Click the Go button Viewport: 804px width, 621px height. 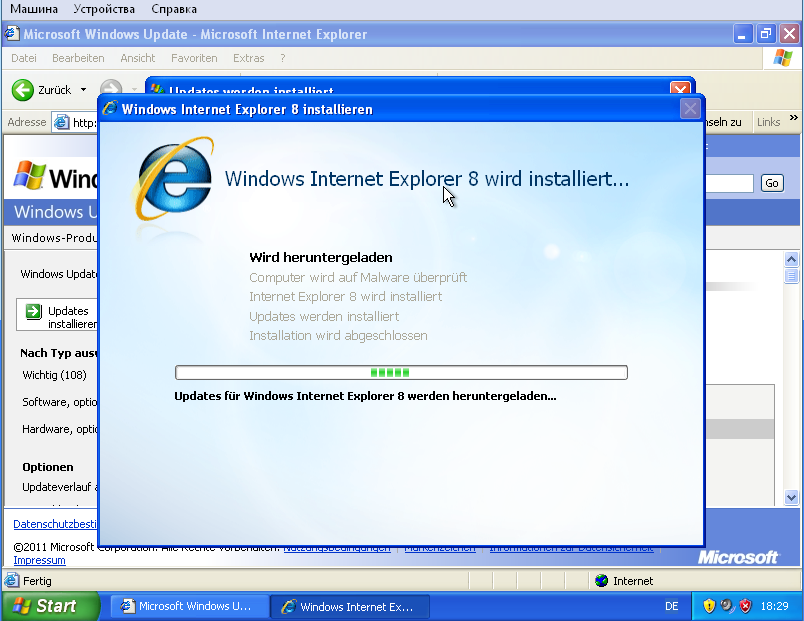[772, 183]
